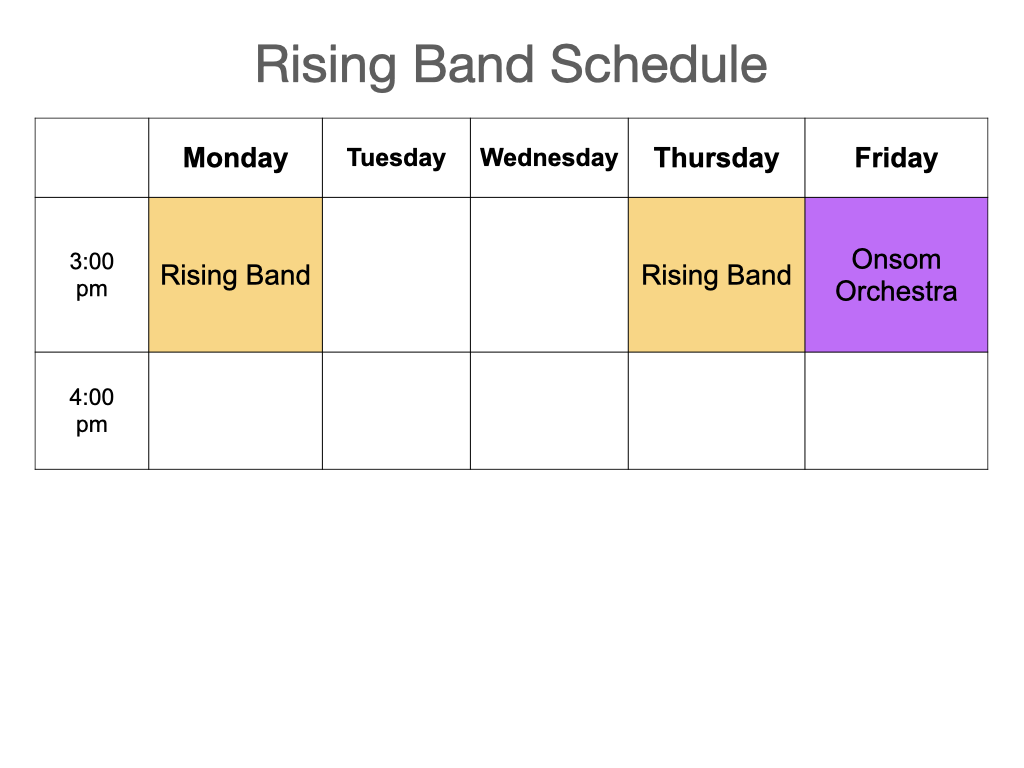Click the empty Monday 4:00 pm cell
Screen dimensions: 1024x768
coord(235,411)
